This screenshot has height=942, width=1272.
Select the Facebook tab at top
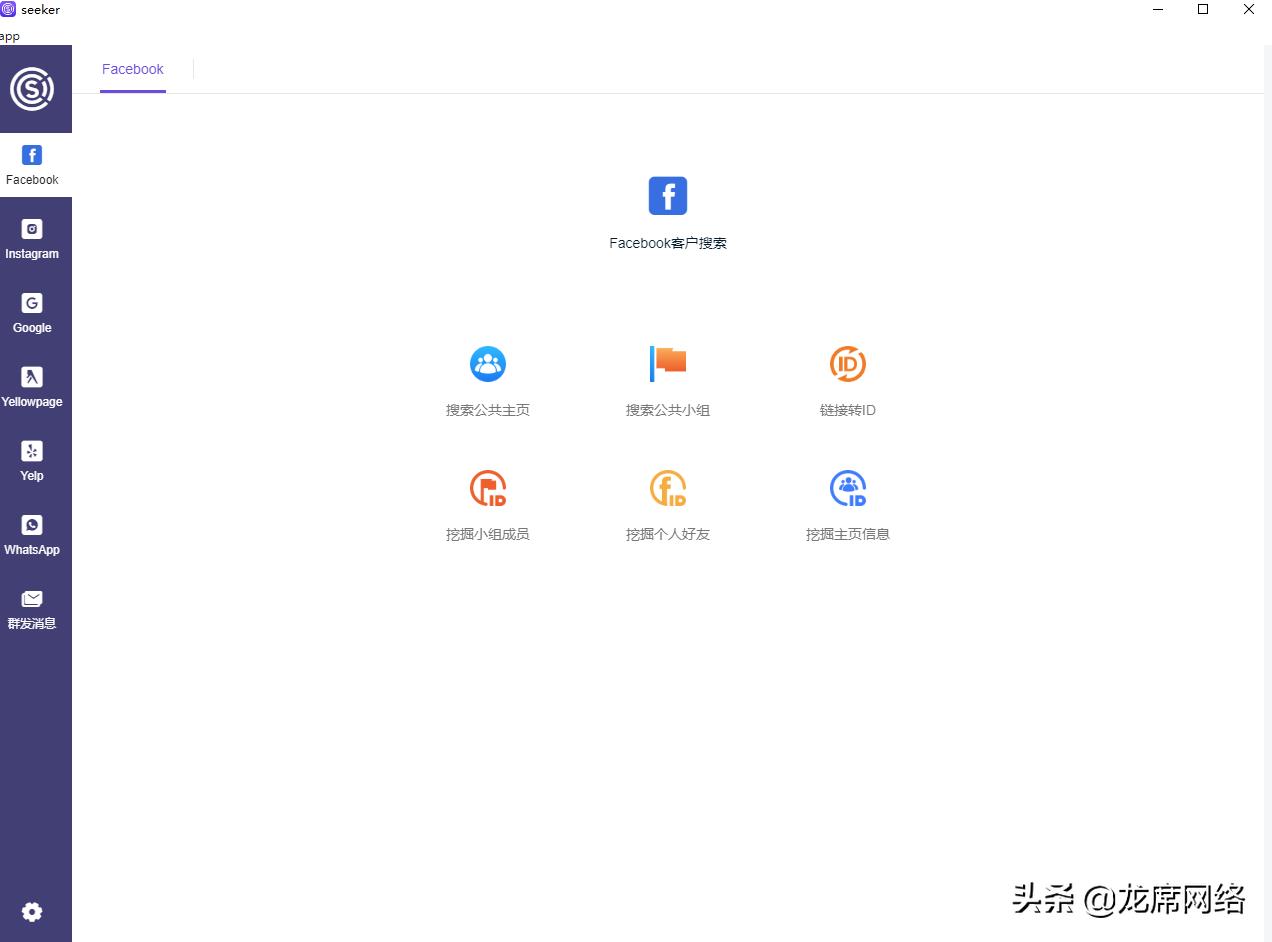pos(133,69)
